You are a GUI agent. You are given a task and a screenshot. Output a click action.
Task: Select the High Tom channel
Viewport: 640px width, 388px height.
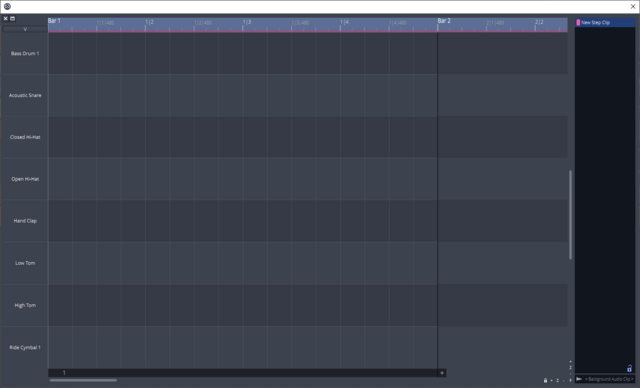click(x=25, y=305)
